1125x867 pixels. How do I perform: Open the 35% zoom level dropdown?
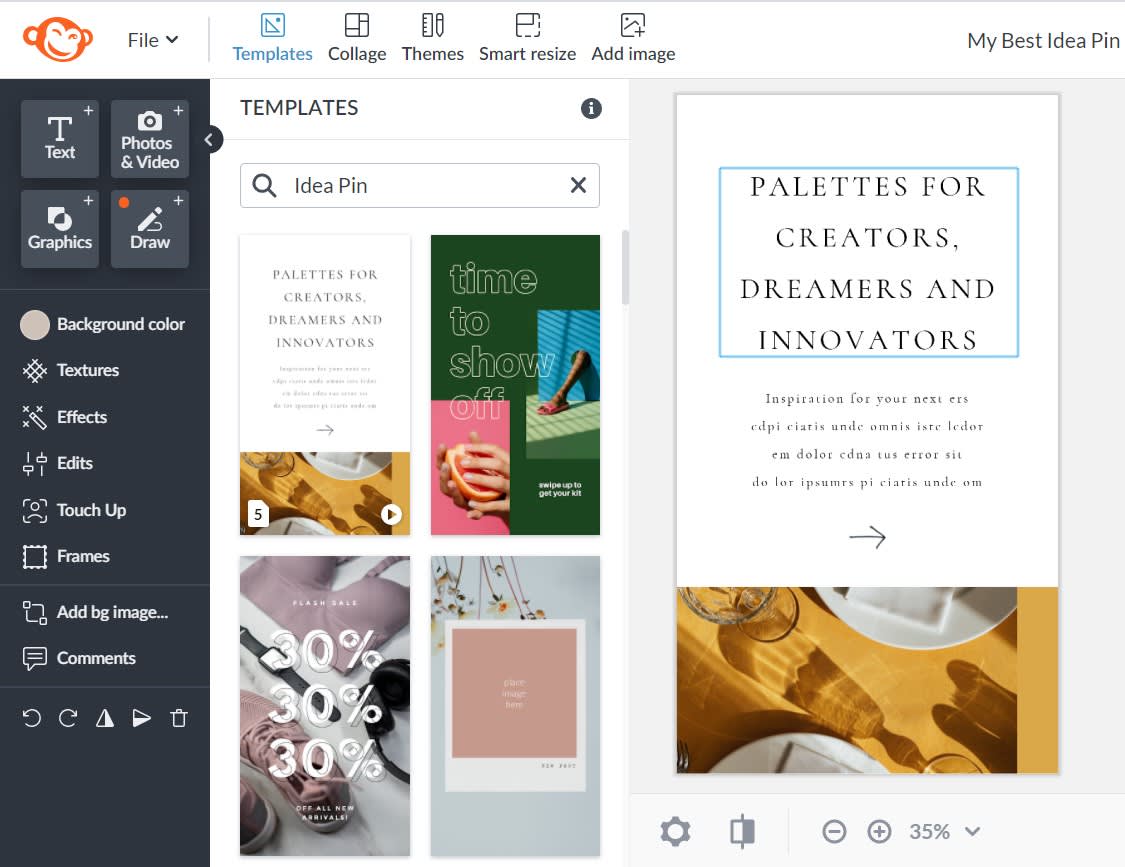coord(944,832)
